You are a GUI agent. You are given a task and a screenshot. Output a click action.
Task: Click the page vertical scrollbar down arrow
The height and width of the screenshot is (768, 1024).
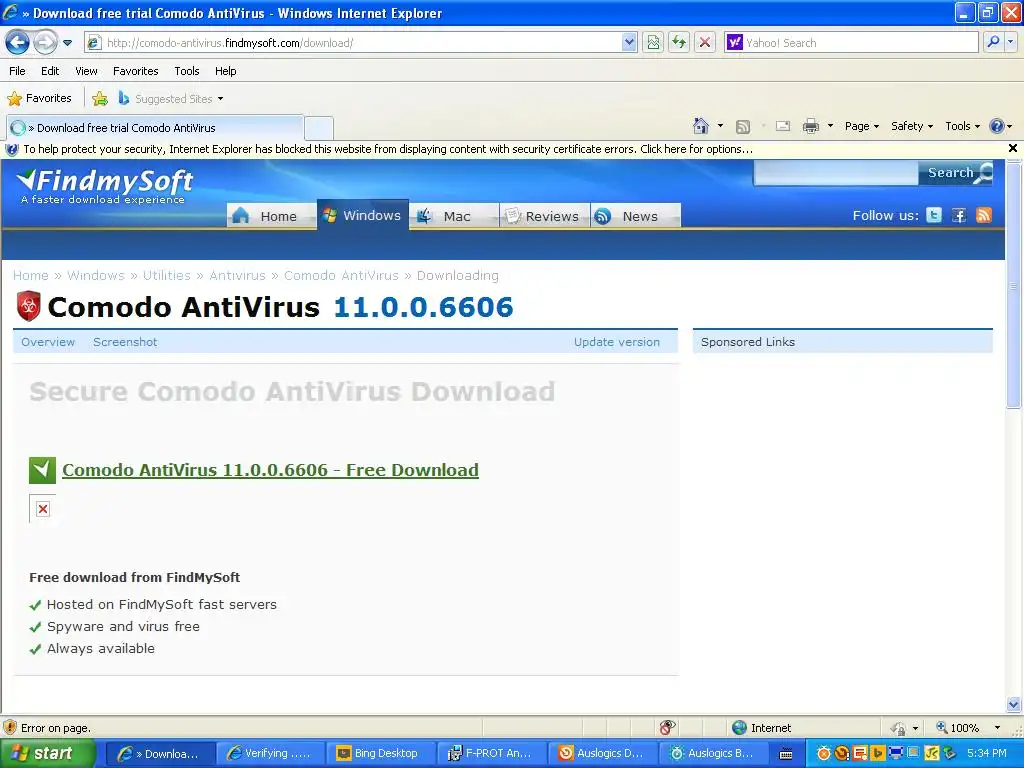(x=1014, y=704)
